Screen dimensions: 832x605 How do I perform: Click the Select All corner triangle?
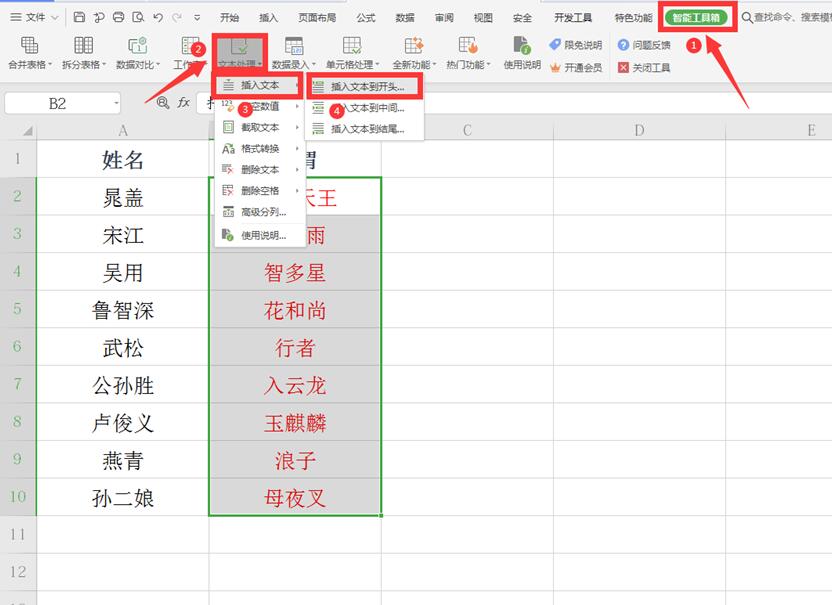click(x=27, y=131)
